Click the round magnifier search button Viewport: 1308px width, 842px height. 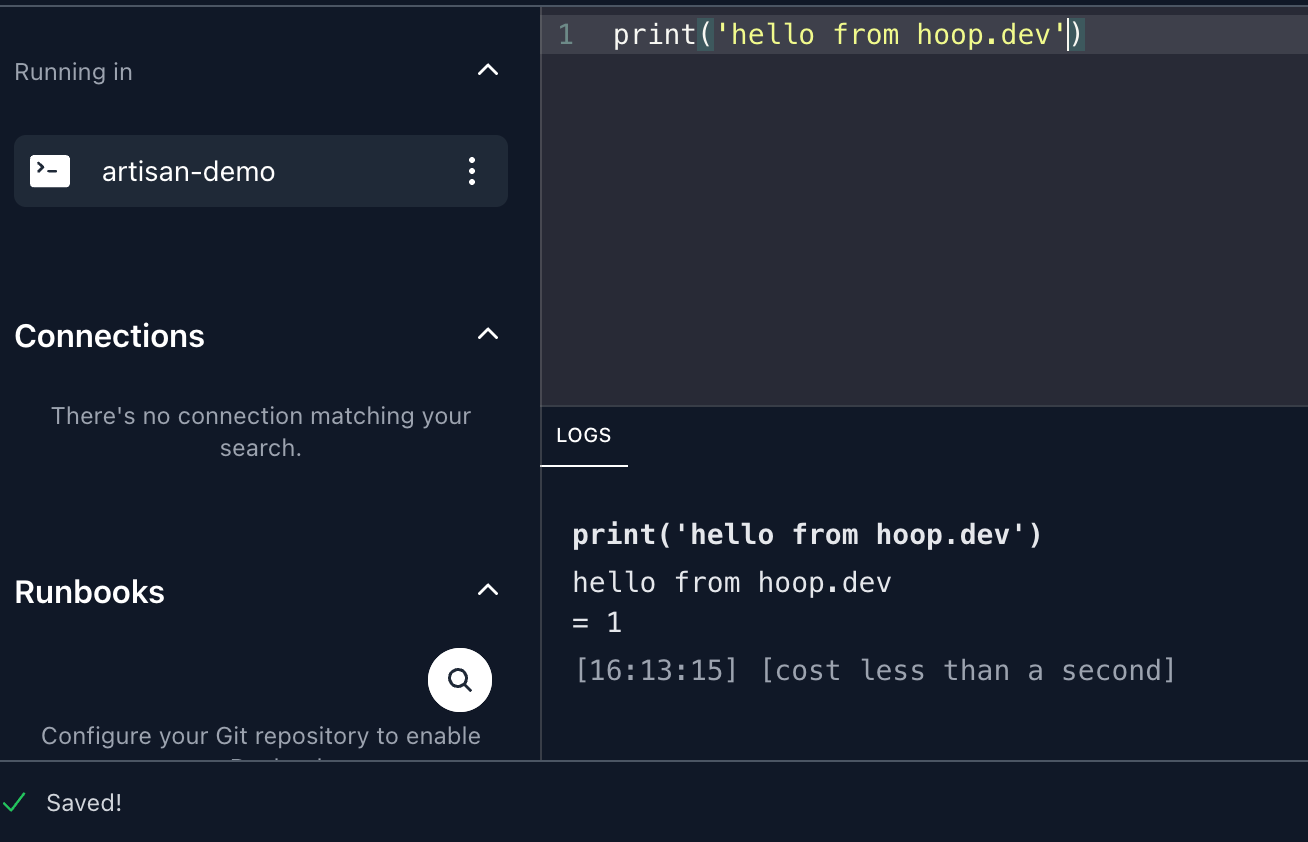pyautogui.click(x=460, y=680)
